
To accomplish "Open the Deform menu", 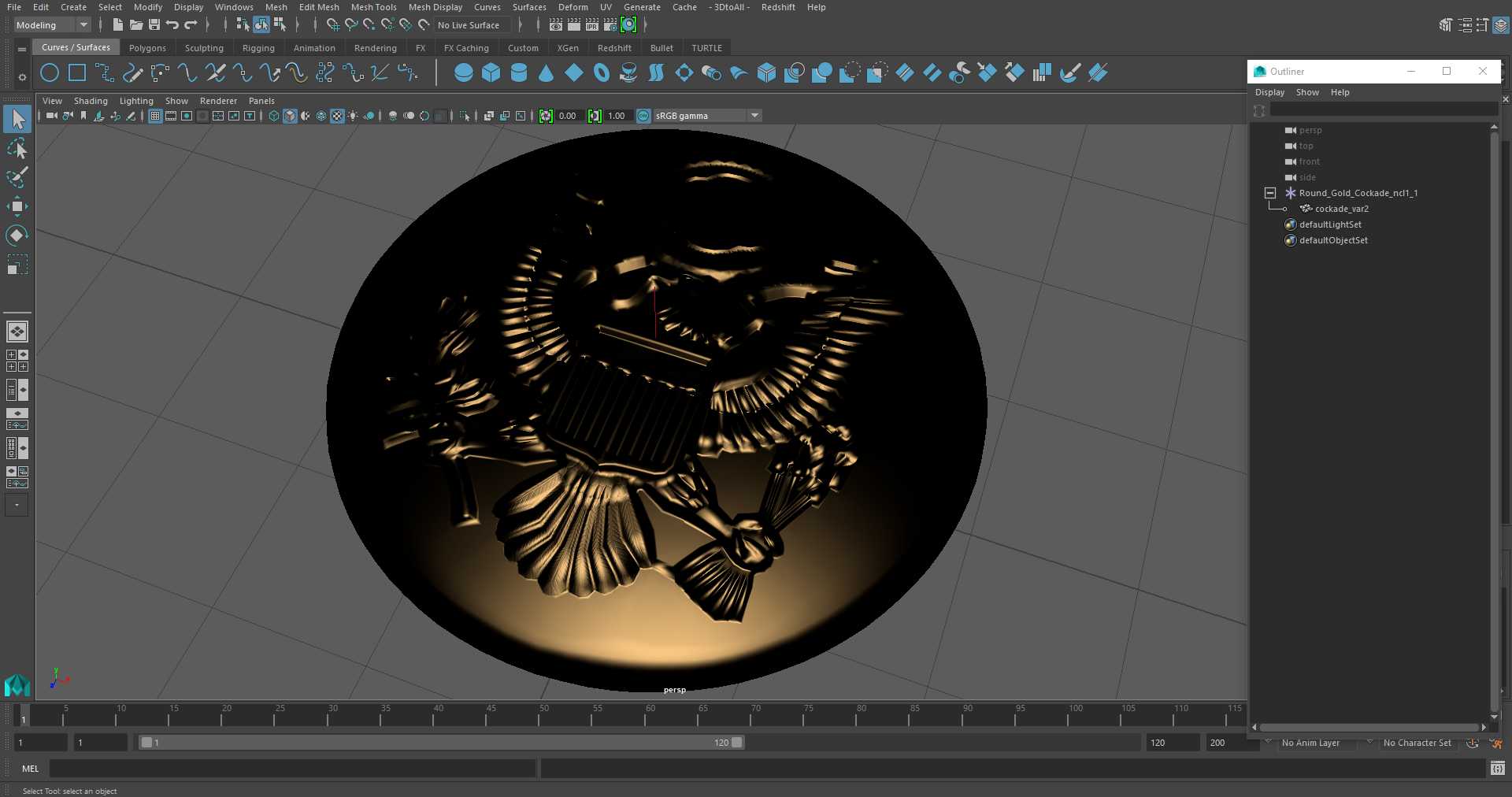I will coord(573,7).
